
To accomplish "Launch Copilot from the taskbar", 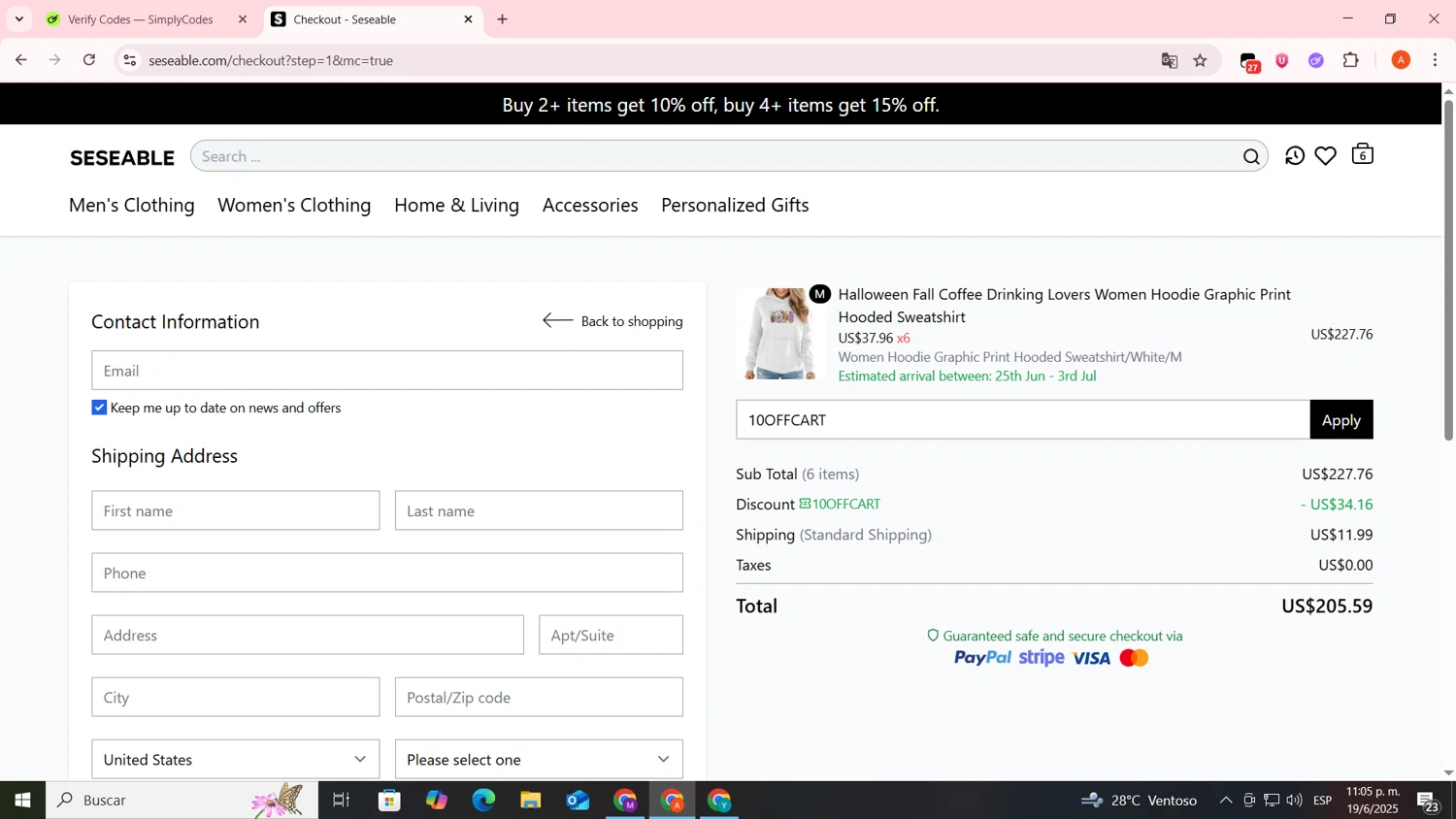I will [437, 801].
